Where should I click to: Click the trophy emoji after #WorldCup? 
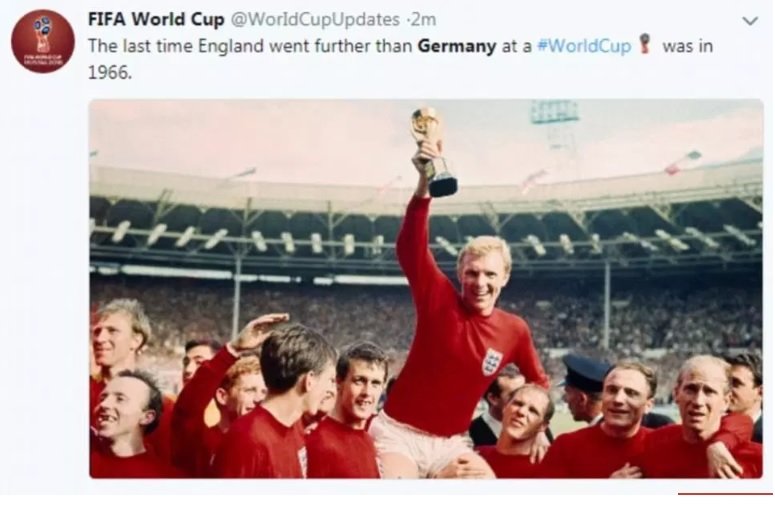644,44
